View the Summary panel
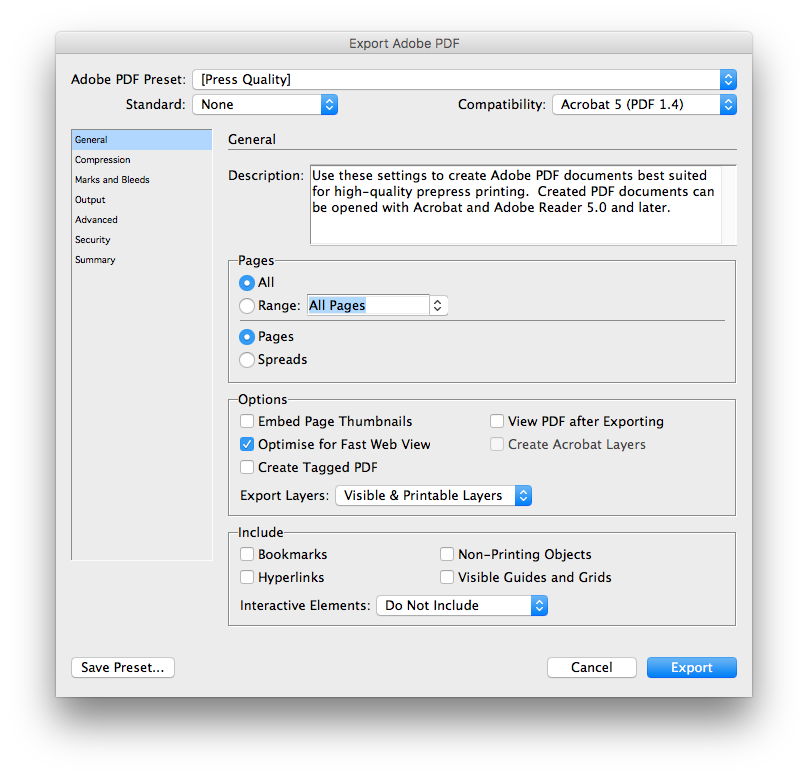 tap(142, 260)
